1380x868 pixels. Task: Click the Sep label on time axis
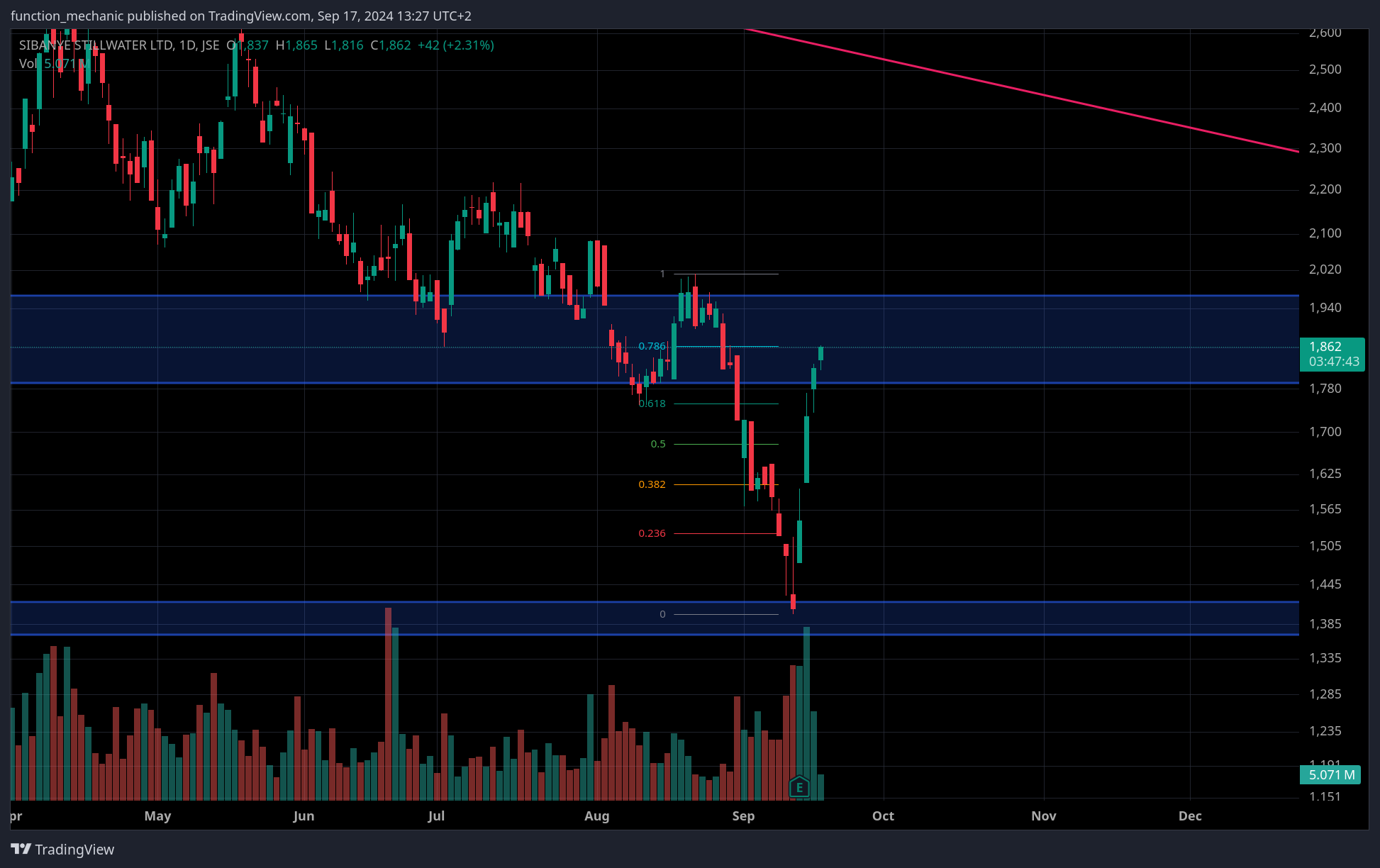(743, 816)
